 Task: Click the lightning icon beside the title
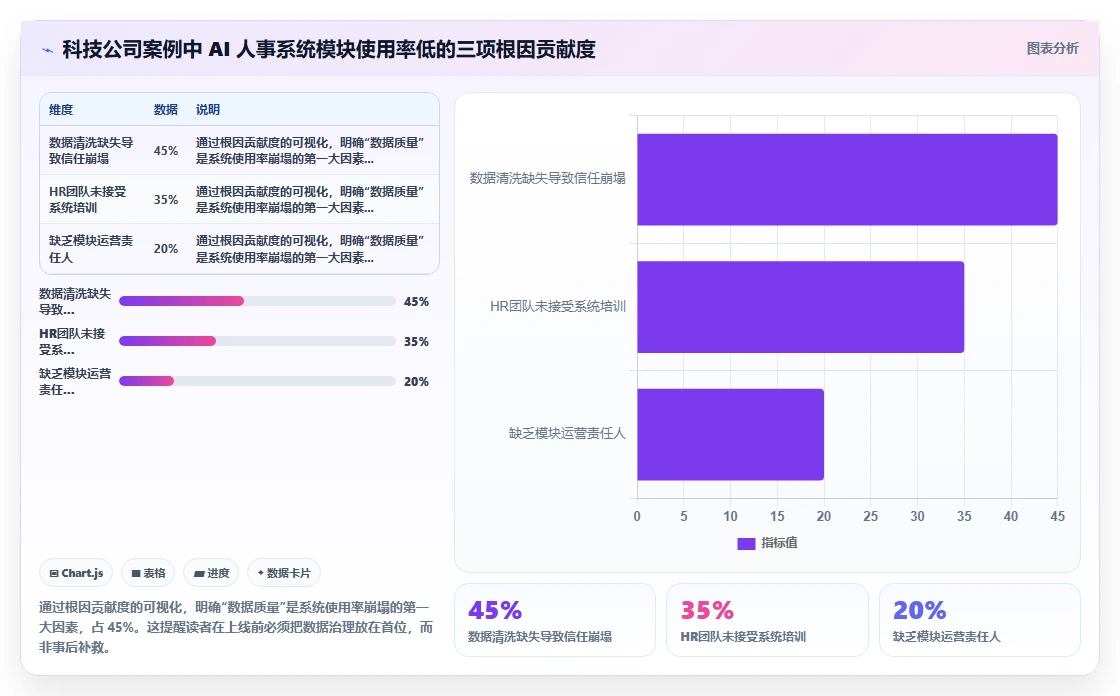point(48,50)
